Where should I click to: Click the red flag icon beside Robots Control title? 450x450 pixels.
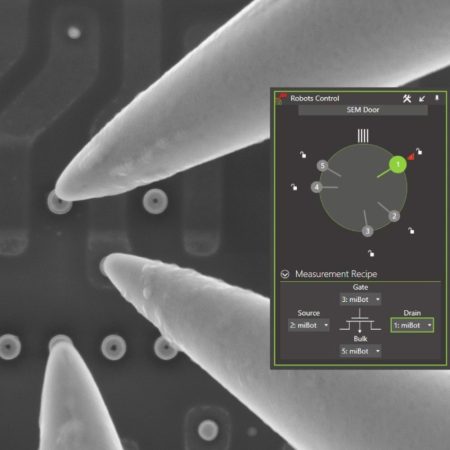[282, 97]
